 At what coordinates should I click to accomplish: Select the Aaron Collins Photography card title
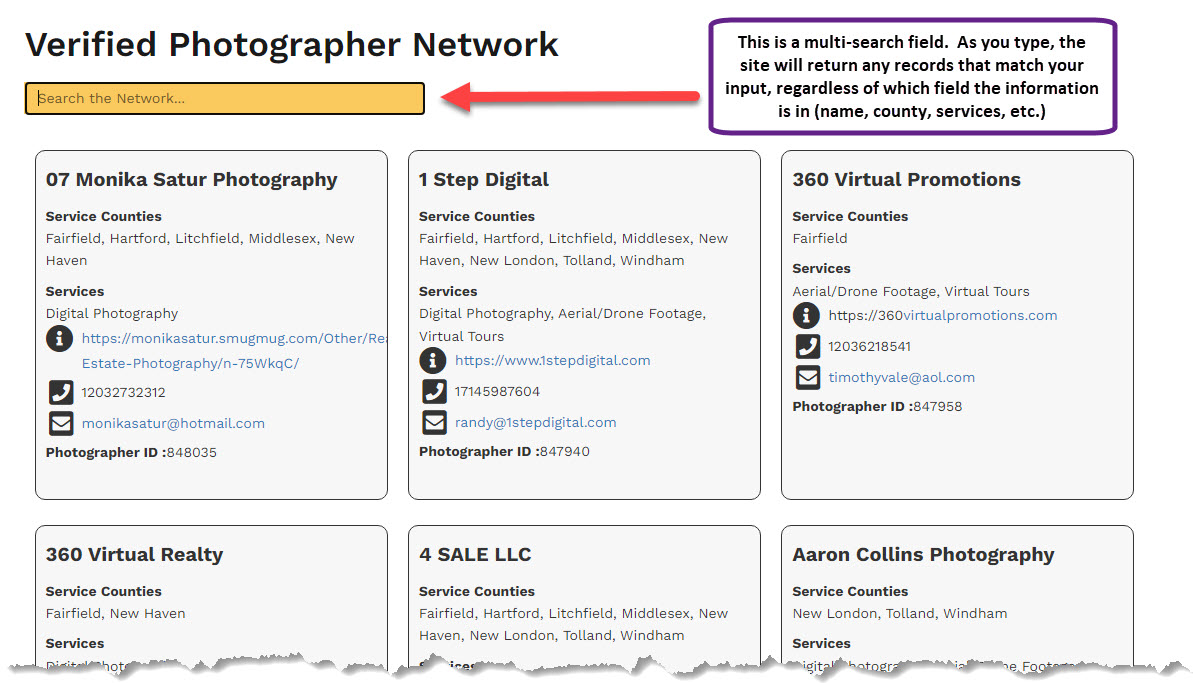pyautogui.click(x=923, y=555)
